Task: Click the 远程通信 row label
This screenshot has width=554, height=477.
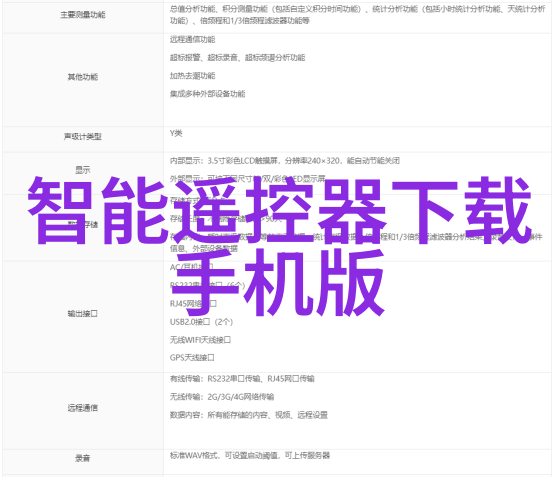Action: 83,408
